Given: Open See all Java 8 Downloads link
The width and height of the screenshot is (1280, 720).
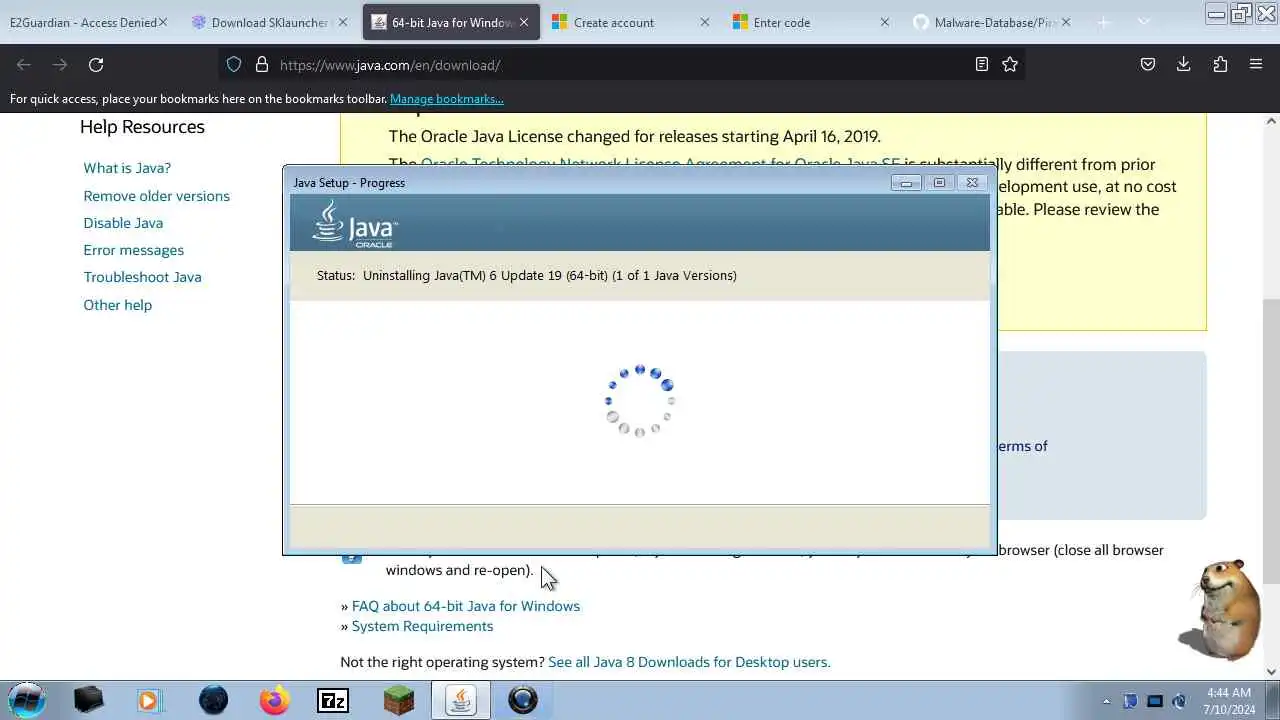Looking at the screenshot, I should [689, 662].
